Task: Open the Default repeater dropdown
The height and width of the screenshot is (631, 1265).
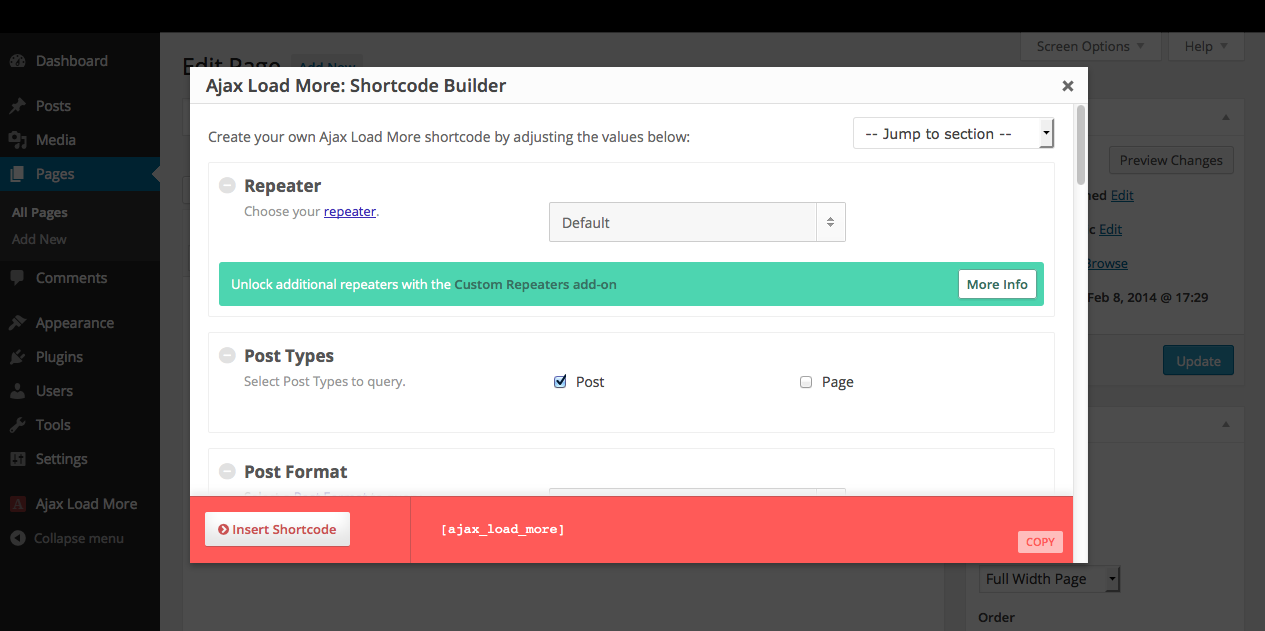Action: pyautogui.click(x=697, y=223)
